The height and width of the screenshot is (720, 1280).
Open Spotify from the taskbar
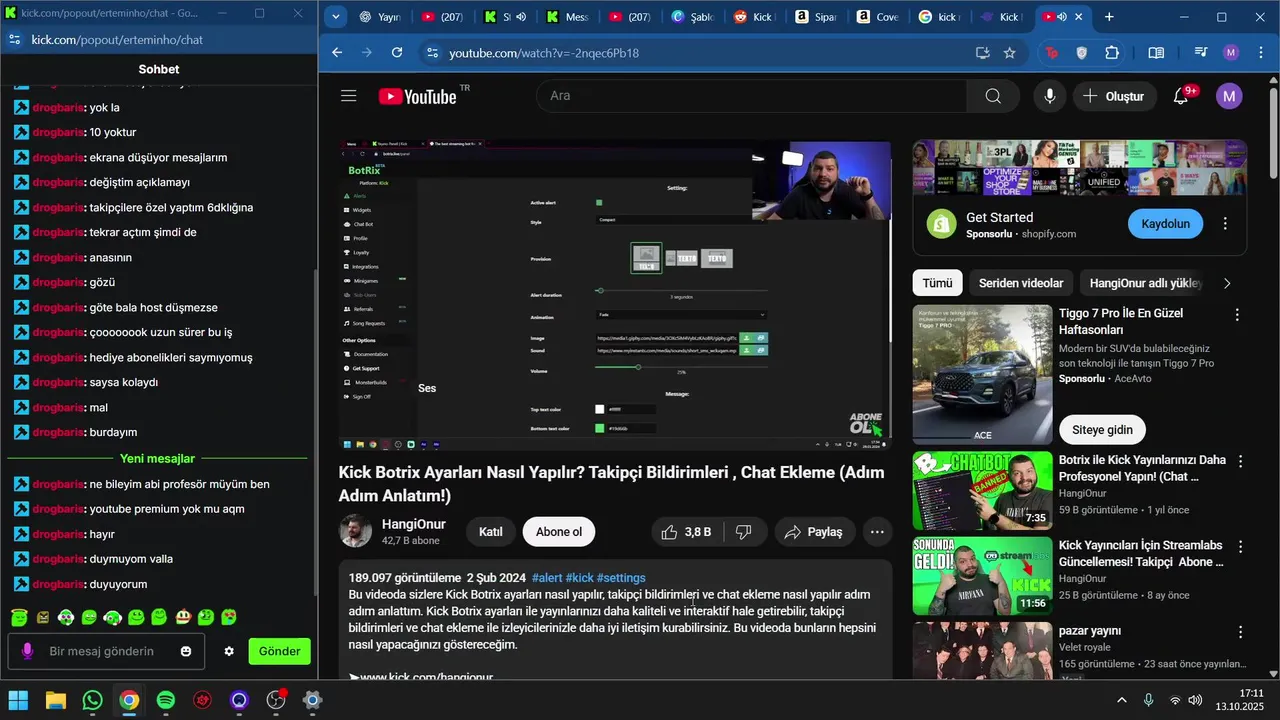coord(166,700)
